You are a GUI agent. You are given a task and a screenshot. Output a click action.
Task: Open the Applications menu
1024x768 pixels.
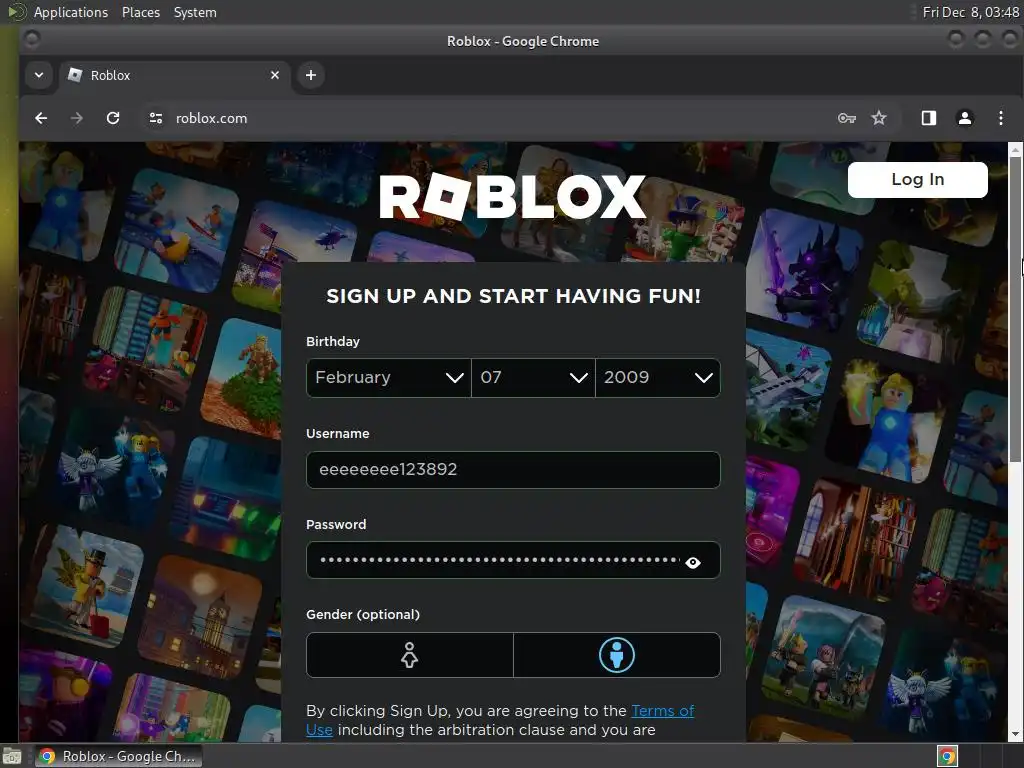71,12
